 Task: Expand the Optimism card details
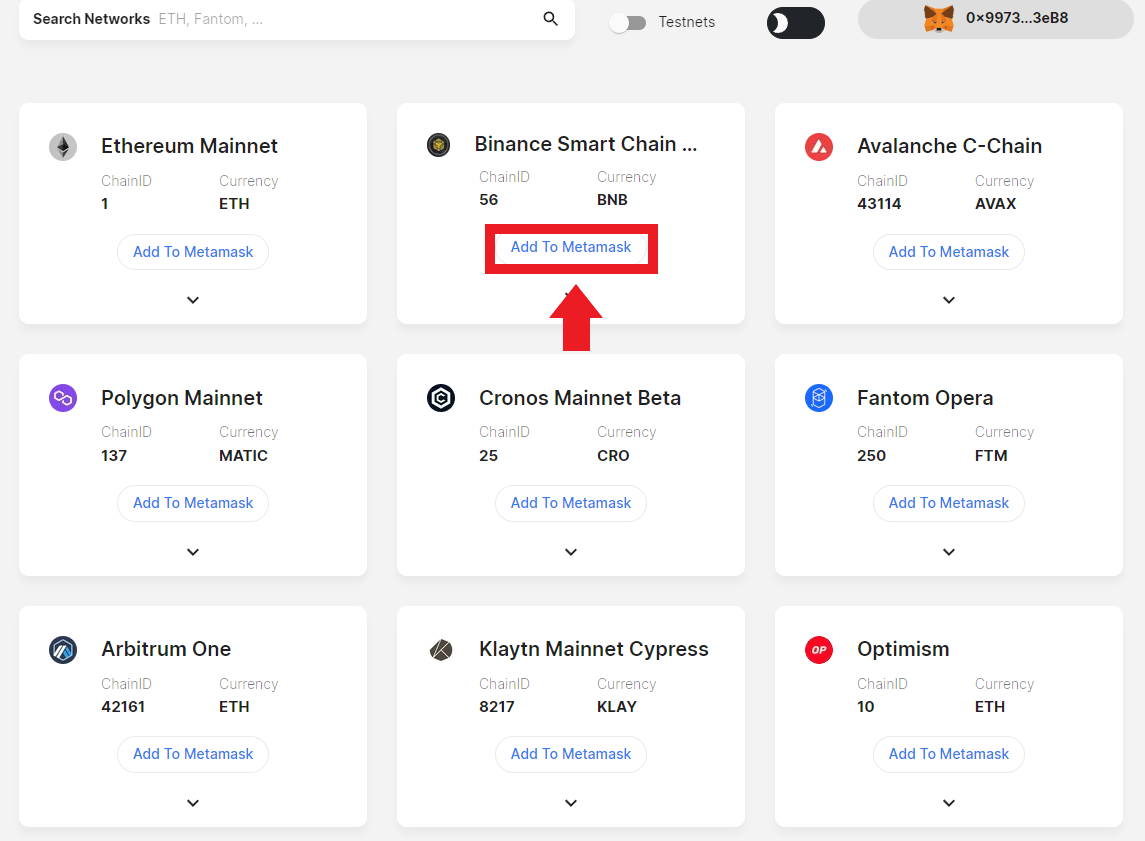pyautogui.click(x=949, y=803)
